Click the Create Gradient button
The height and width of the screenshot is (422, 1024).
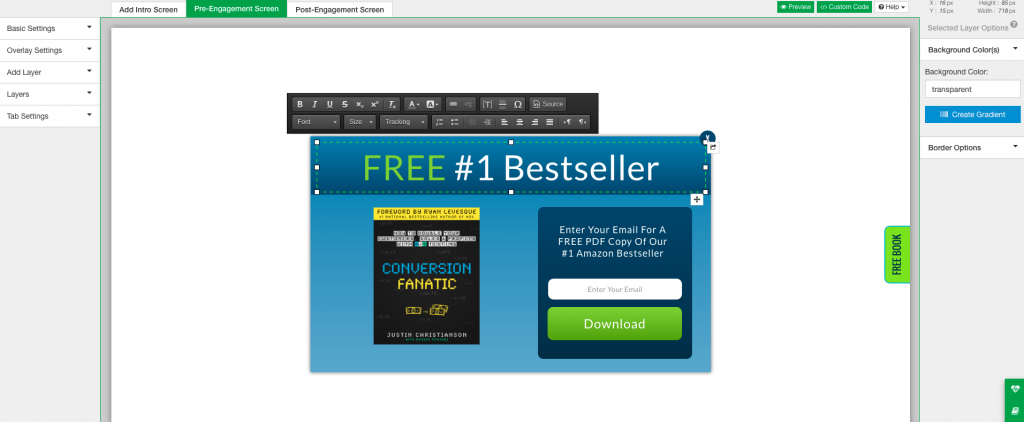972,114
